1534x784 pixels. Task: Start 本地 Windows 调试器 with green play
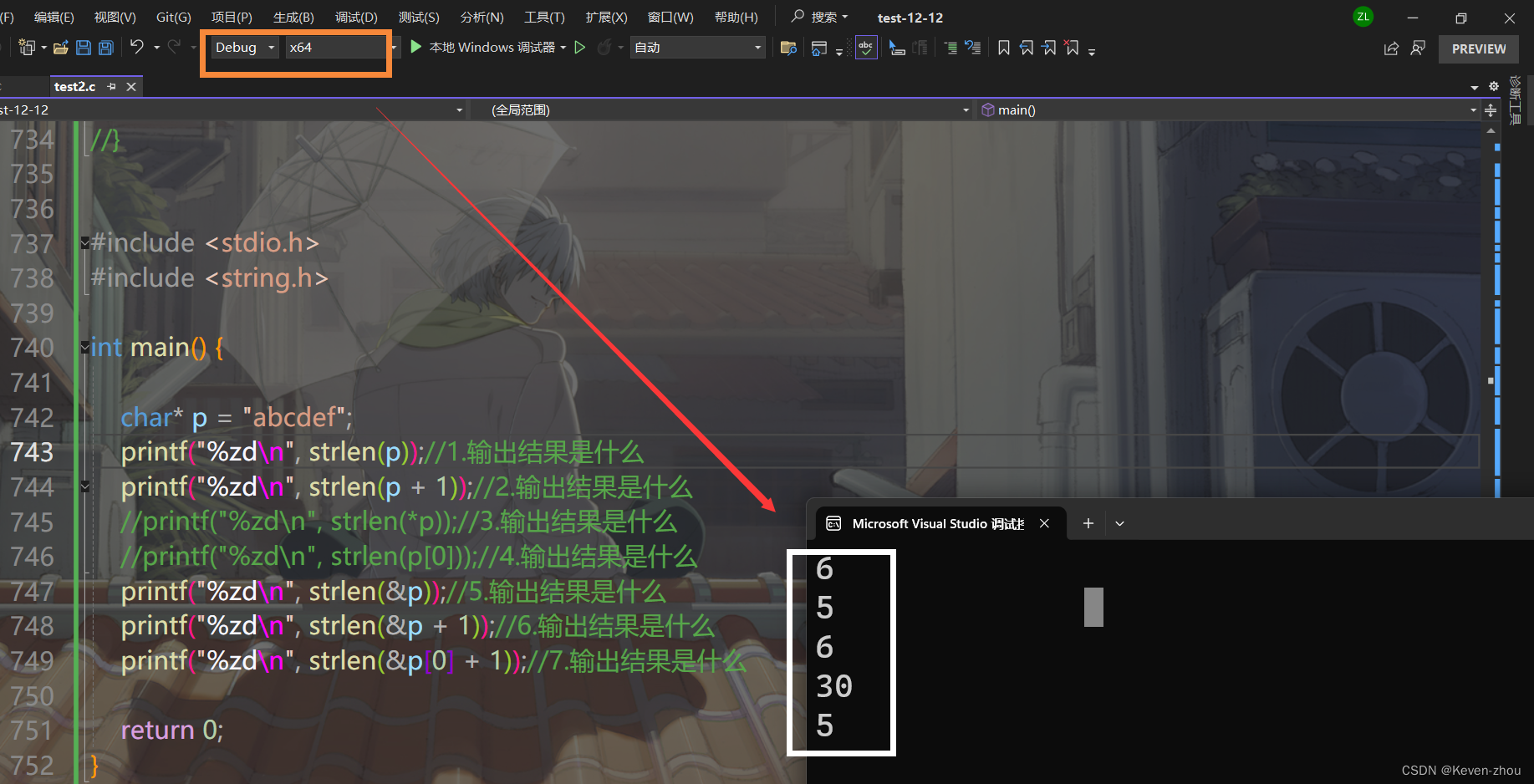pos(484,48)
